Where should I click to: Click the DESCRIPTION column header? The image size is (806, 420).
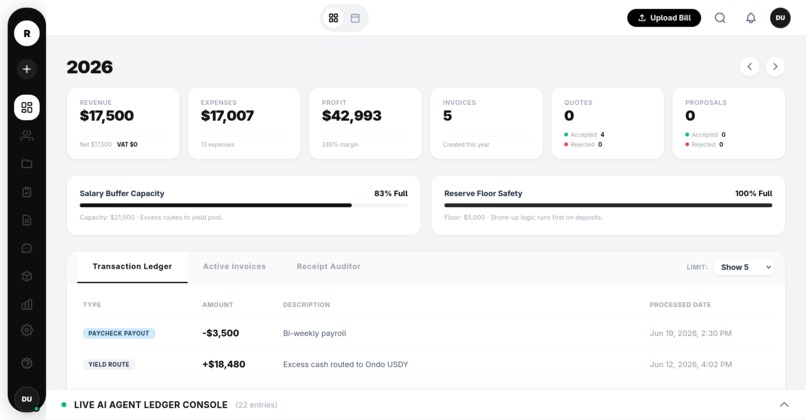tap(306, 305)
